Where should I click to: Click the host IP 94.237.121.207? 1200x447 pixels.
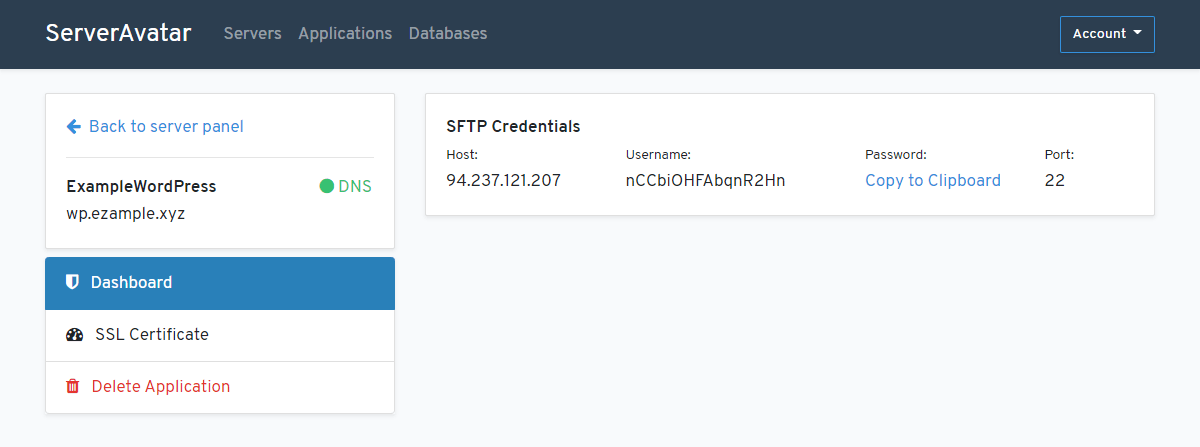point(503,180)
